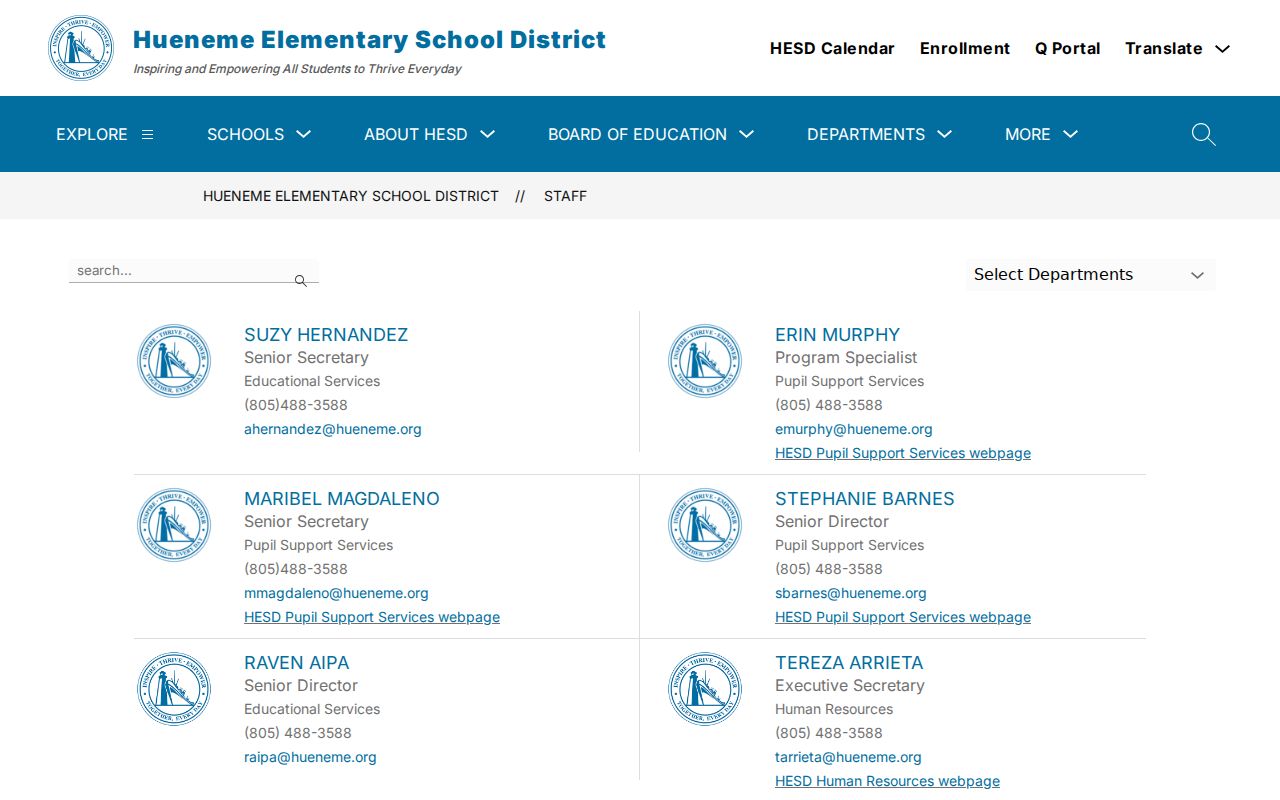This screenshot has width=1280, height=800.
Task: Click Raven Aipa's Educational Services department
Action: [312, 709]
